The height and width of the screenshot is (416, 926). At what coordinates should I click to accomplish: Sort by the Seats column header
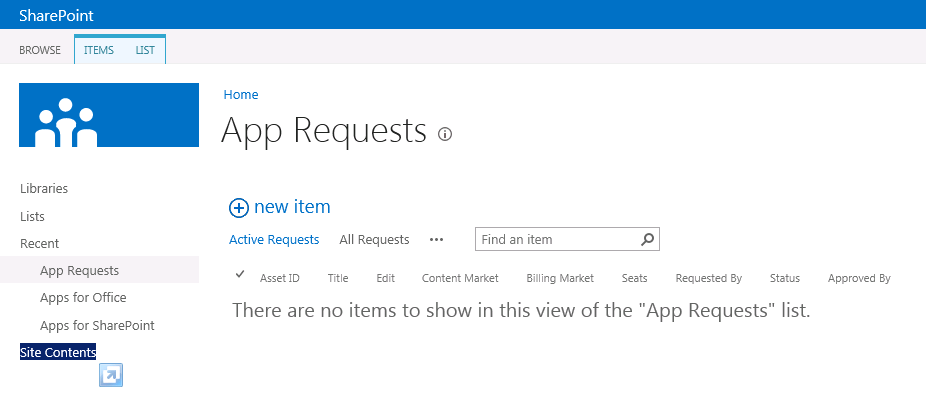click(634, 278)
